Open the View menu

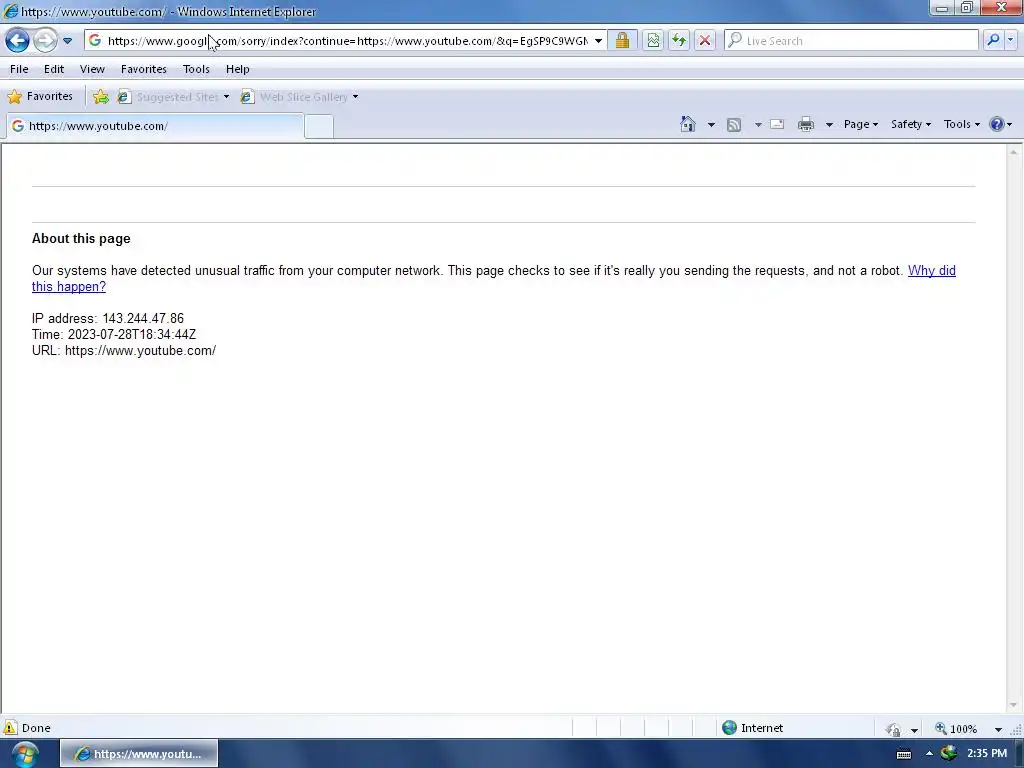tap(92, 69)
